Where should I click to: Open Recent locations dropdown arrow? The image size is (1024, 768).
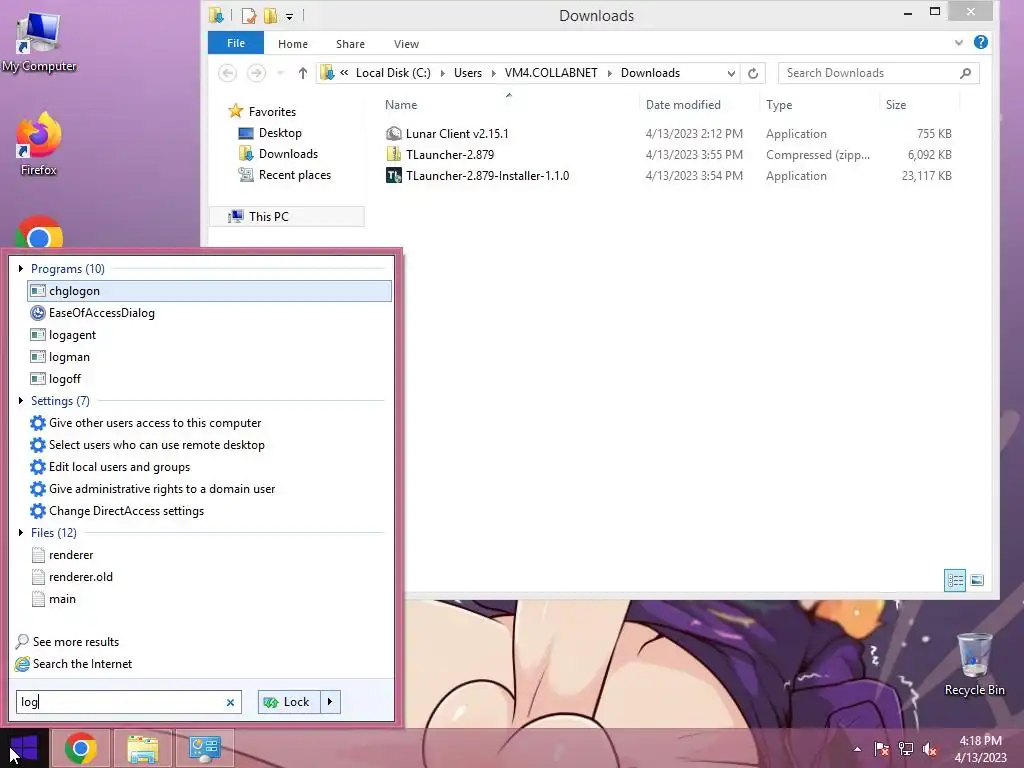click(280, 73)
